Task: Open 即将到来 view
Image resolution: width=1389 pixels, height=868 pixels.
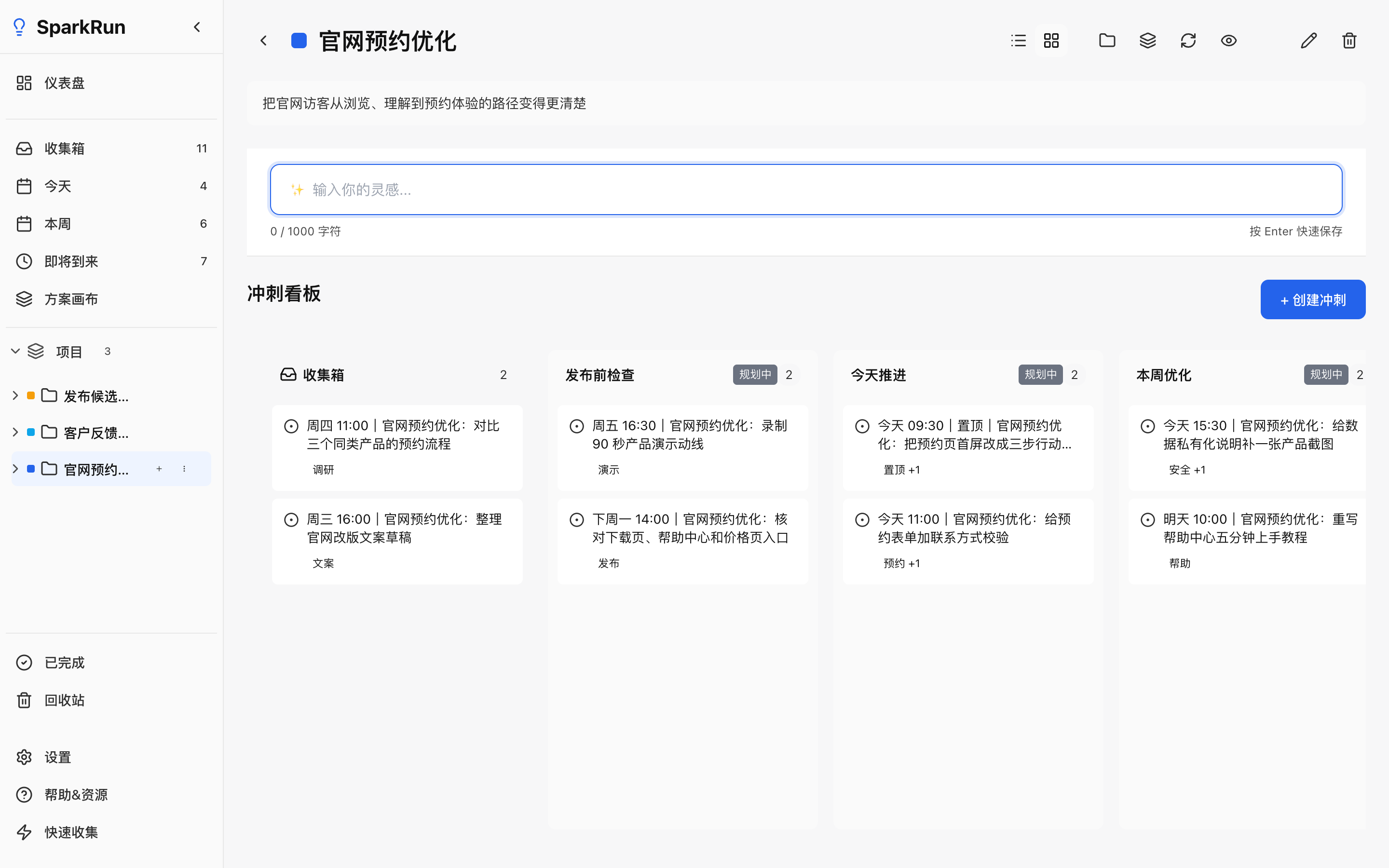Action: [111, 261]
